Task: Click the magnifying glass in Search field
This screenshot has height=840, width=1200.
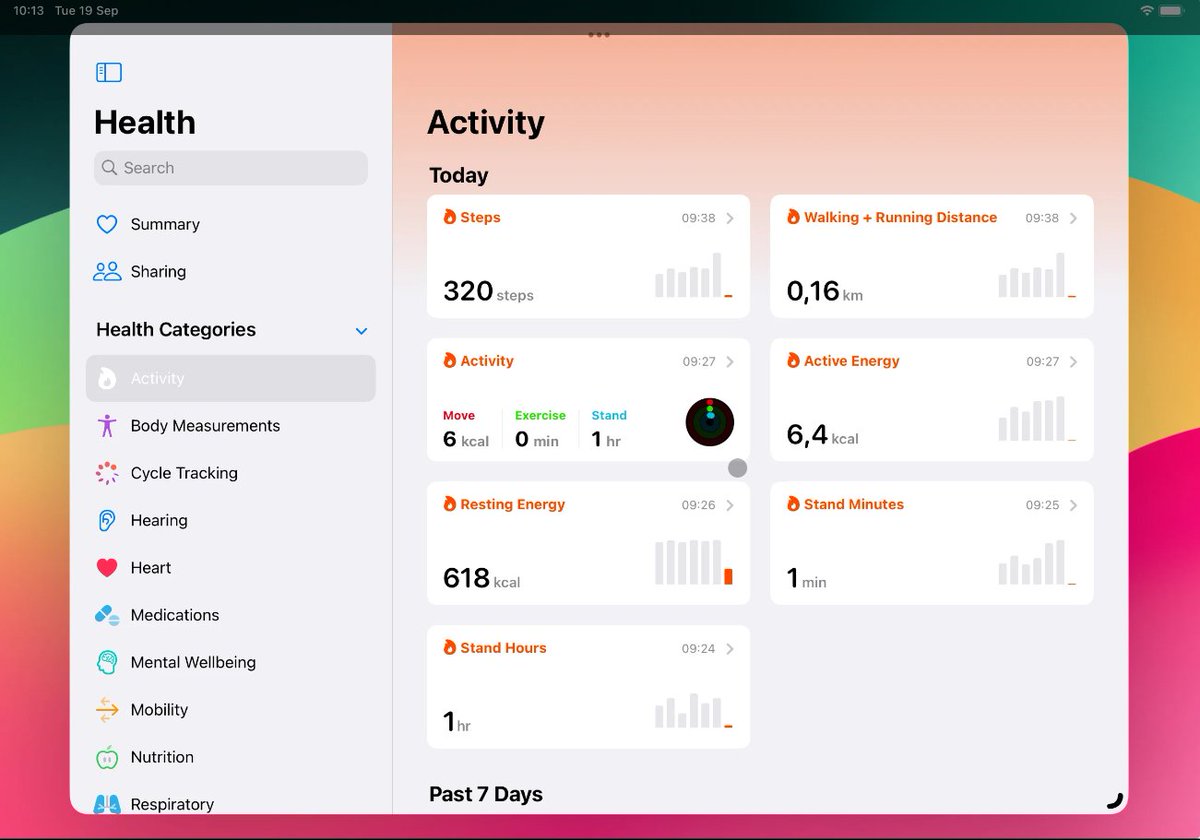Action: click(110, 168)
